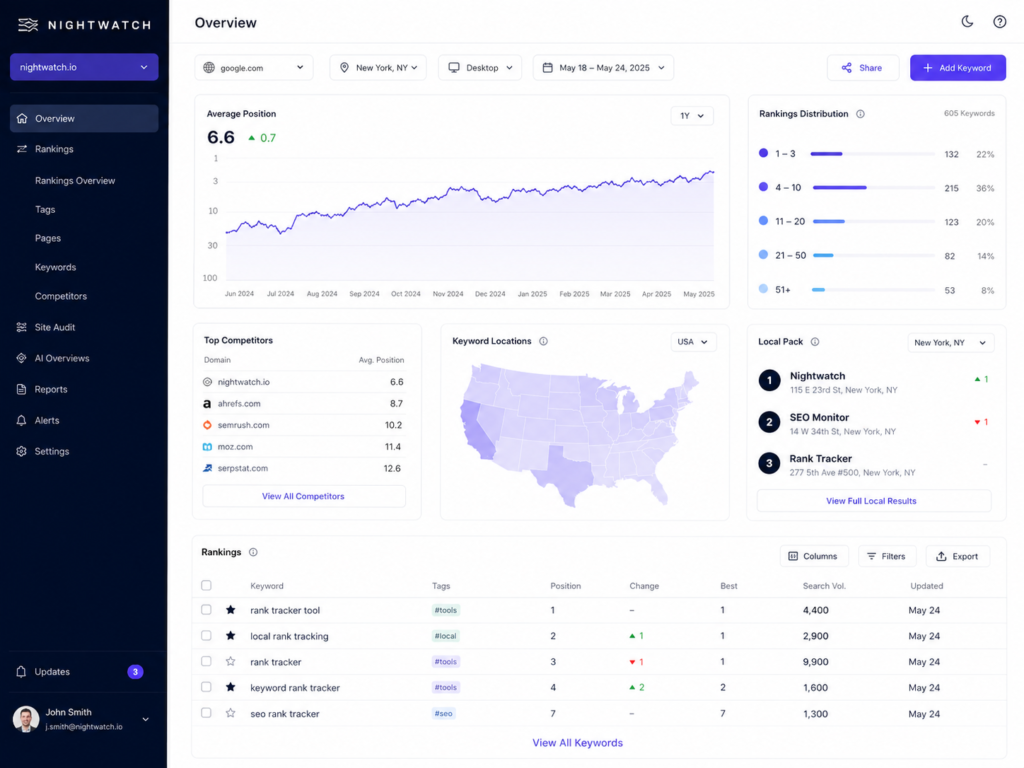Open the 1Y chart range dropdown
This screenshot has width=1024, height=768.
click(692, 116)
